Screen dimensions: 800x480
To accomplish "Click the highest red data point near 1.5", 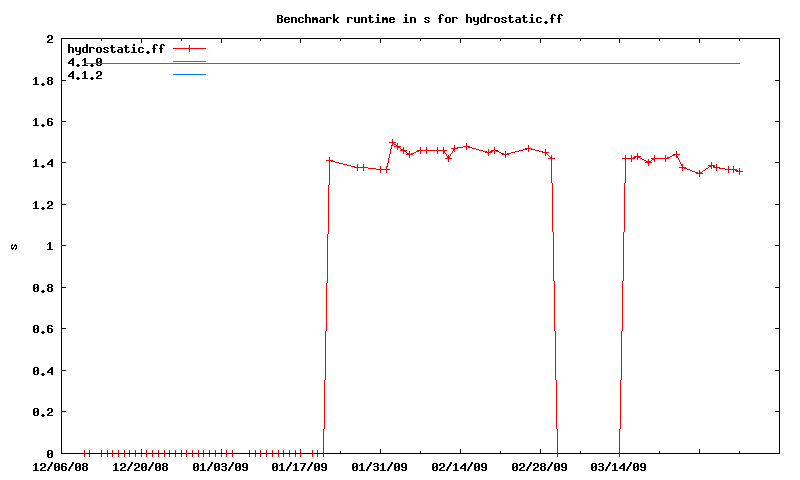I will click(392, 142).
